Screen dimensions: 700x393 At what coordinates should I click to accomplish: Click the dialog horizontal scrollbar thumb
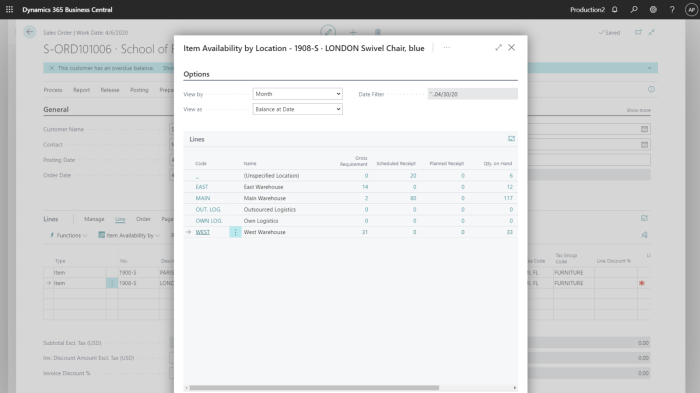coord(314,388)
